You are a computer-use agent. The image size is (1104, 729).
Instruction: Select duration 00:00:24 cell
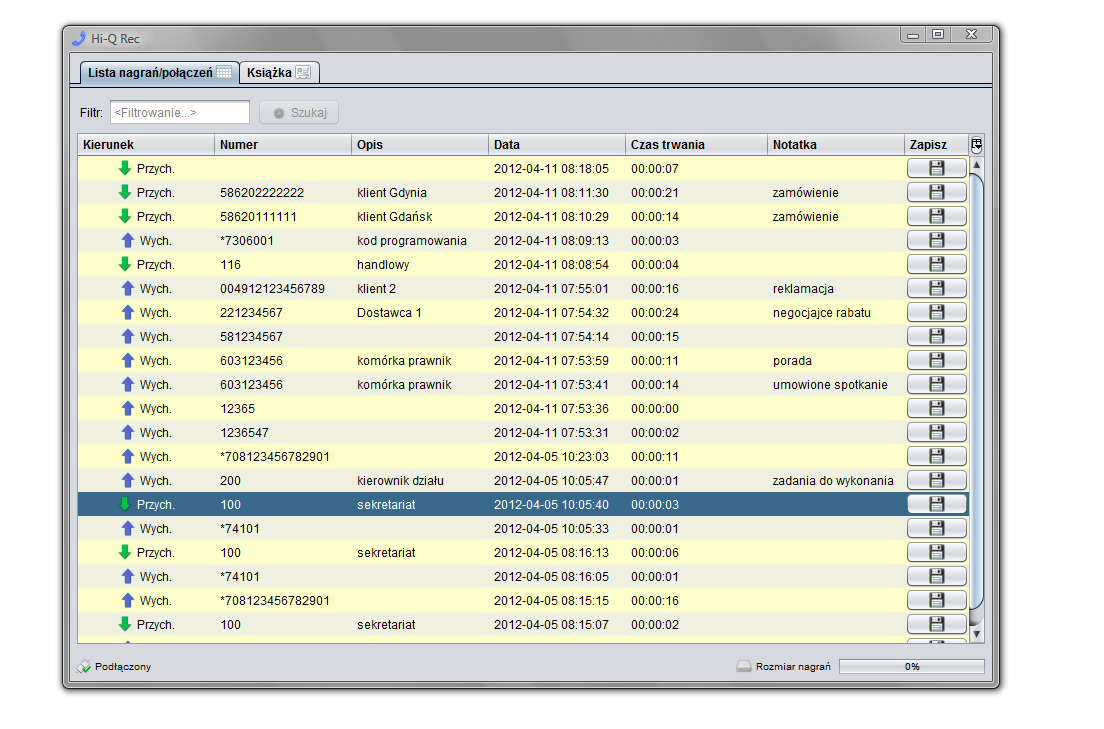point(696,313)
